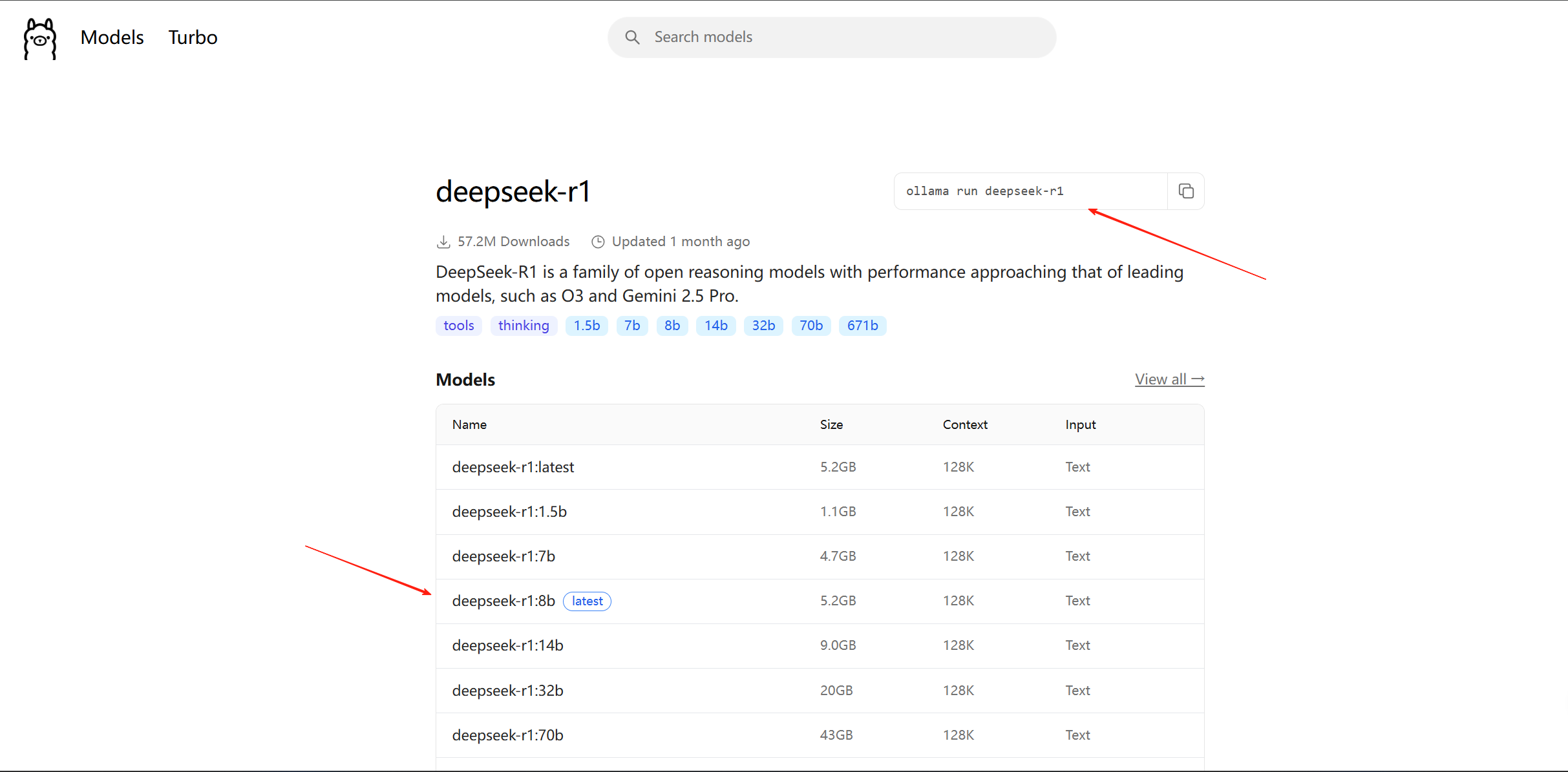
Task: Click the search magnifier icon
Action: click(x=632, y=37)
